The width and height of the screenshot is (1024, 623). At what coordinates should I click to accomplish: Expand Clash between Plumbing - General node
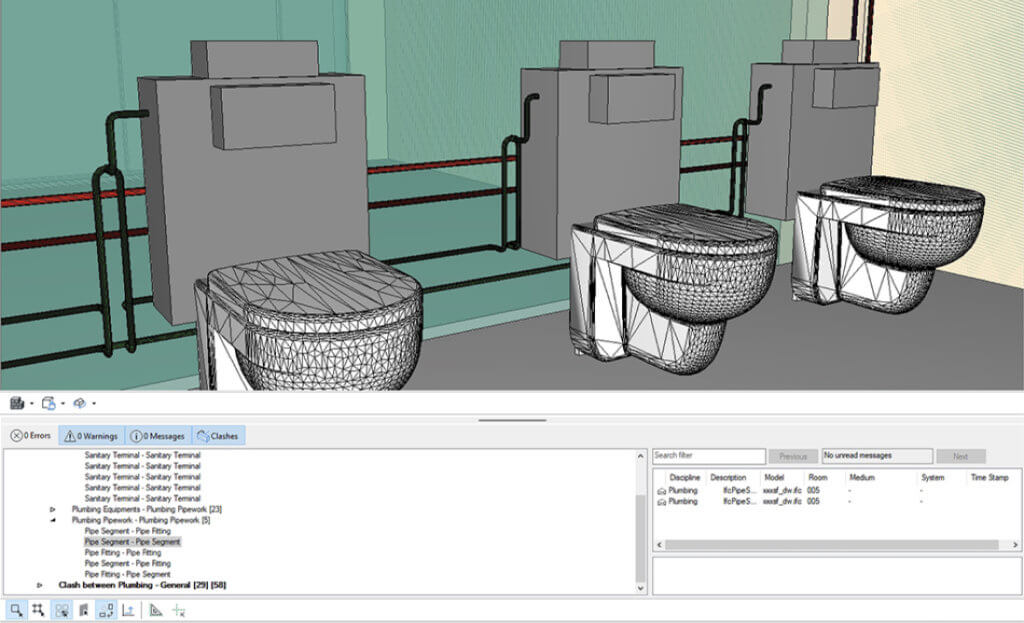[40, 585]
